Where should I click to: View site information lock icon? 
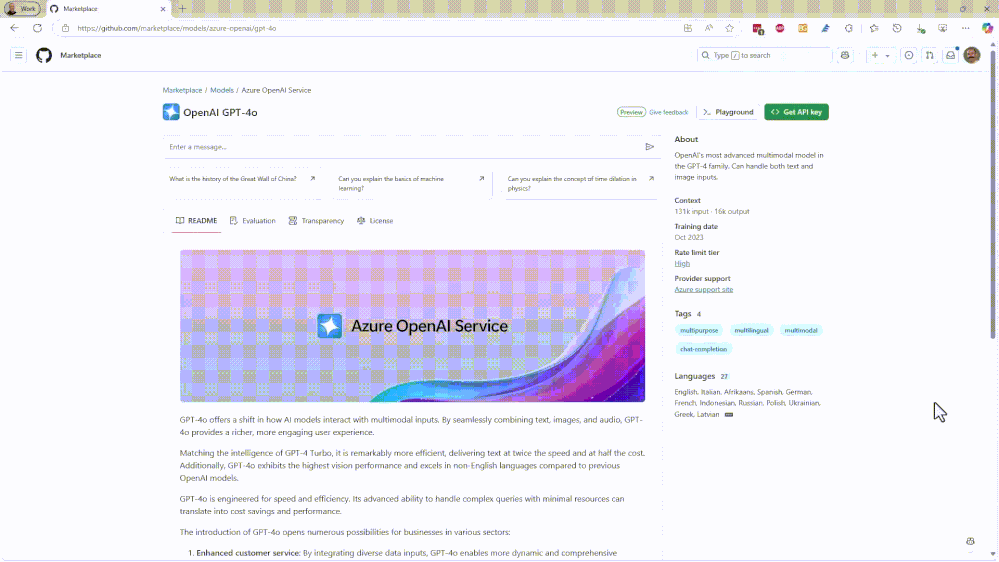coord(65,28)
